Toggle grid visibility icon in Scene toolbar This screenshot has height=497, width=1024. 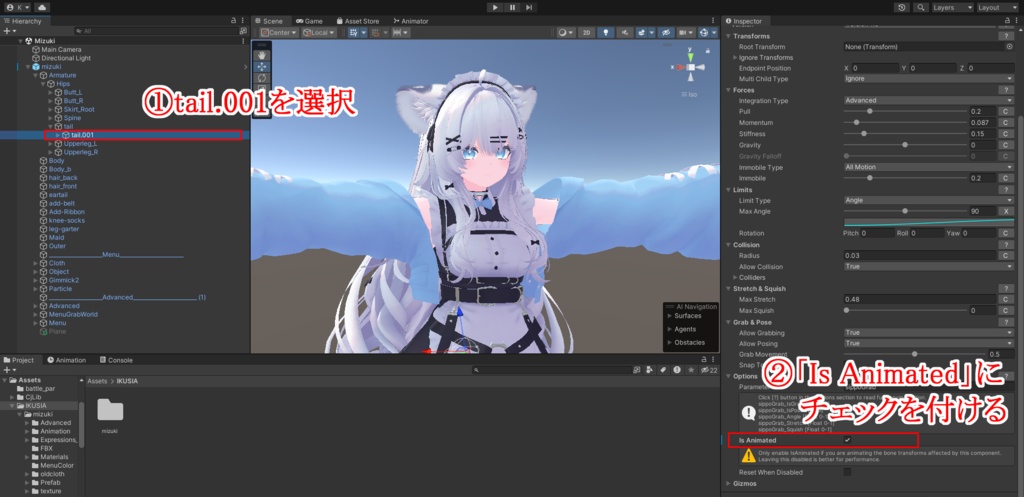point(353,33)
